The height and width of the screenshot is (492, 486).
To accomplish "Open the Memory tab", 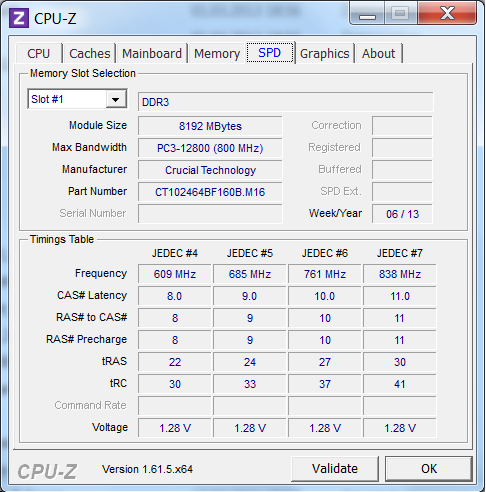I will click(217, 54).
